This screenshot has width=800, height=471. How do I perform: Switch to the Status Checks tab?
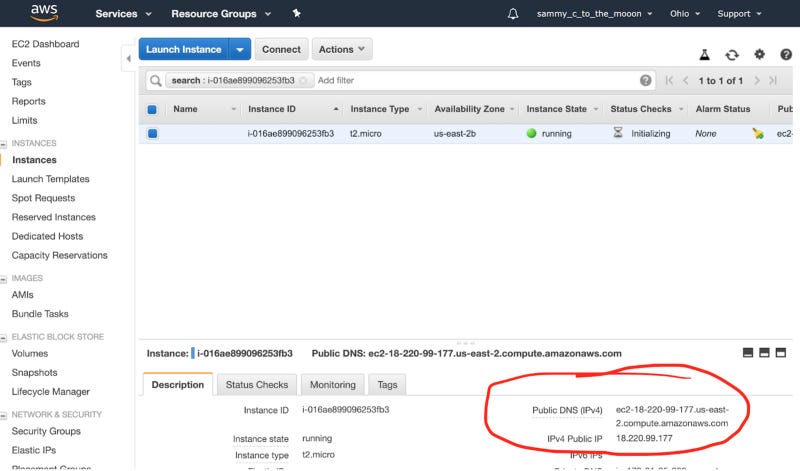(x=257, y=385)
